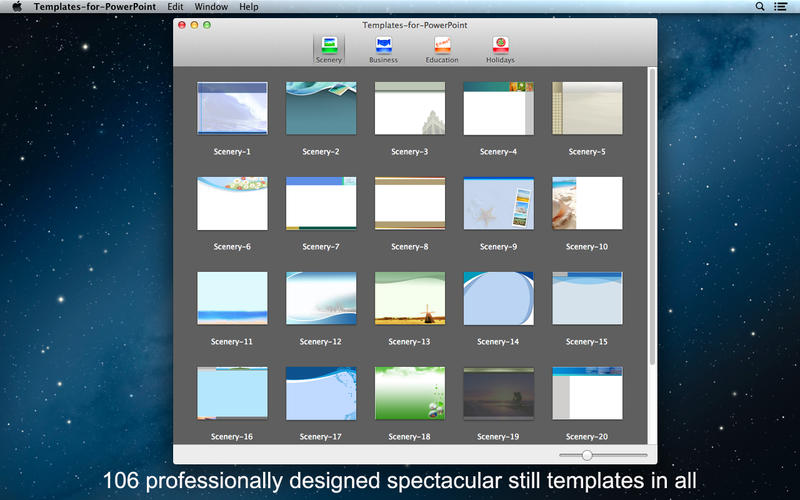Select the Scenery-18 green template
800x500 pixels.
410,393
